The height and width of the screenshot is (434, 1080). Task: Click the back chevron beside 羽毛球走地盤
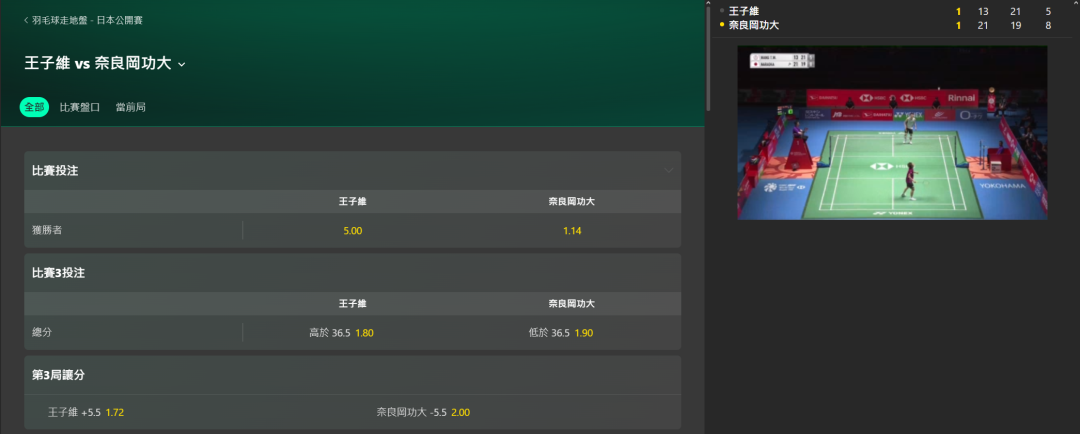26,21
